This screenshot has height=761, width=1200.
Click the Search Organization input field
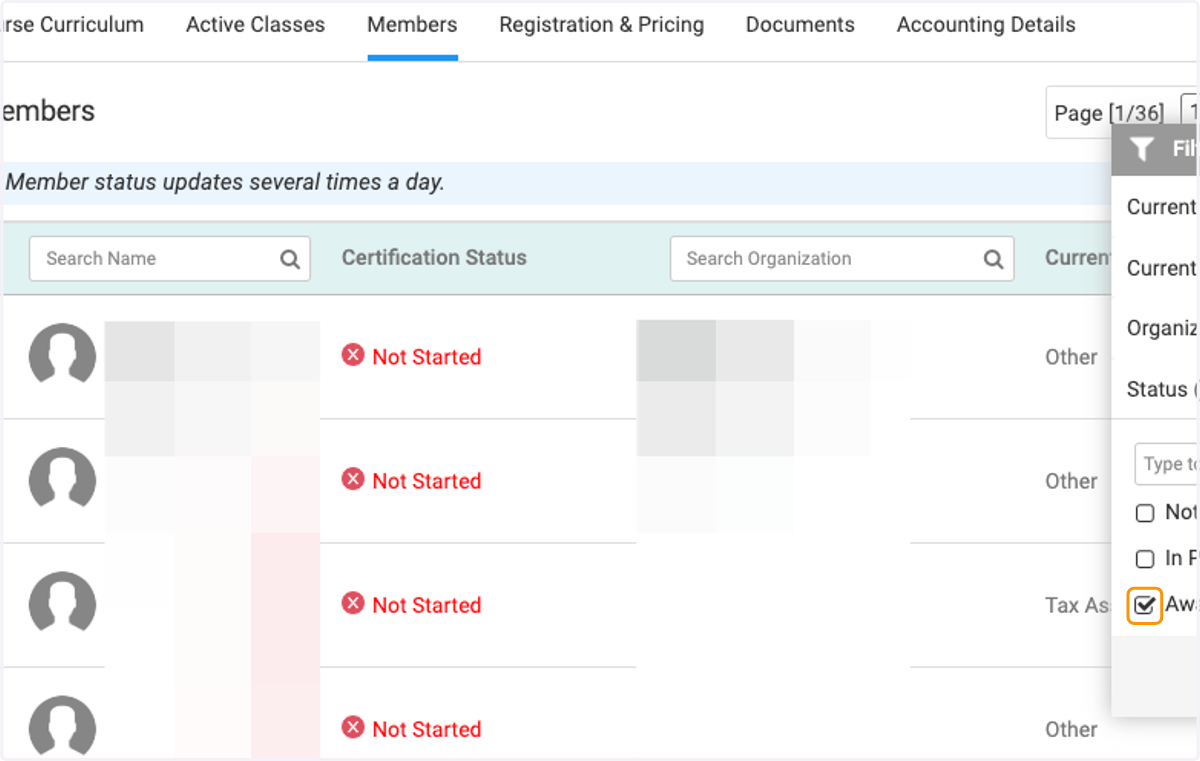[x=842, y=259]
